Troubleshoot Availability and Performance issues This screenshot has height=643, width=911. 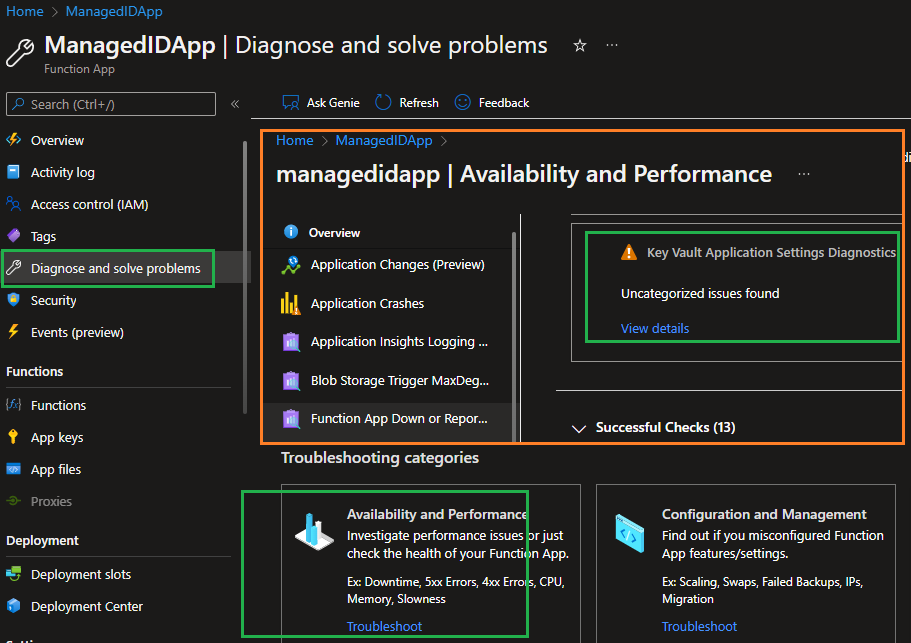coord(385,626)
